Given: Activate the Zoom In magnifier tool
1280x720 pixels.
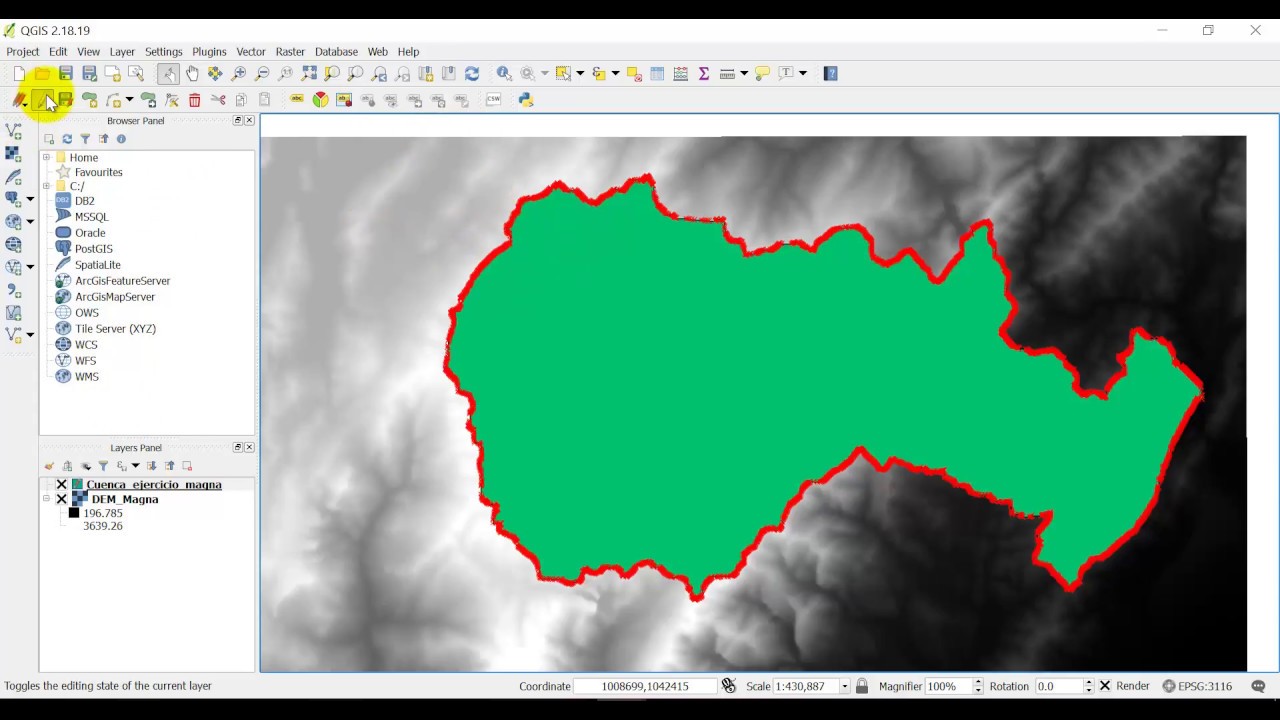Looking at the screenshot, I should click(x=239, y=74).
